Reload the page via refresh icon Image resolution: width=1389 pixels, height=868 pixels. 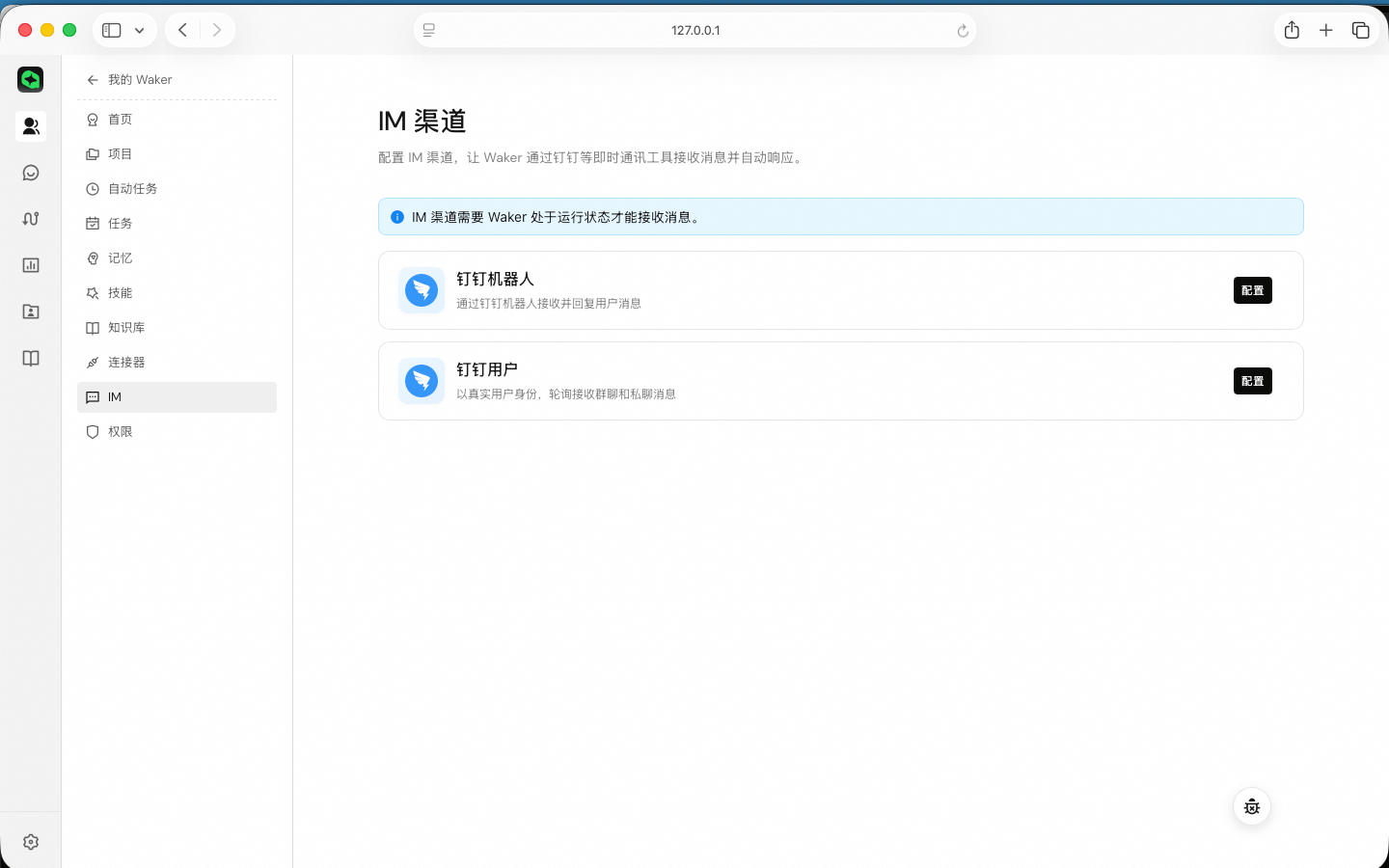point(963,31)
